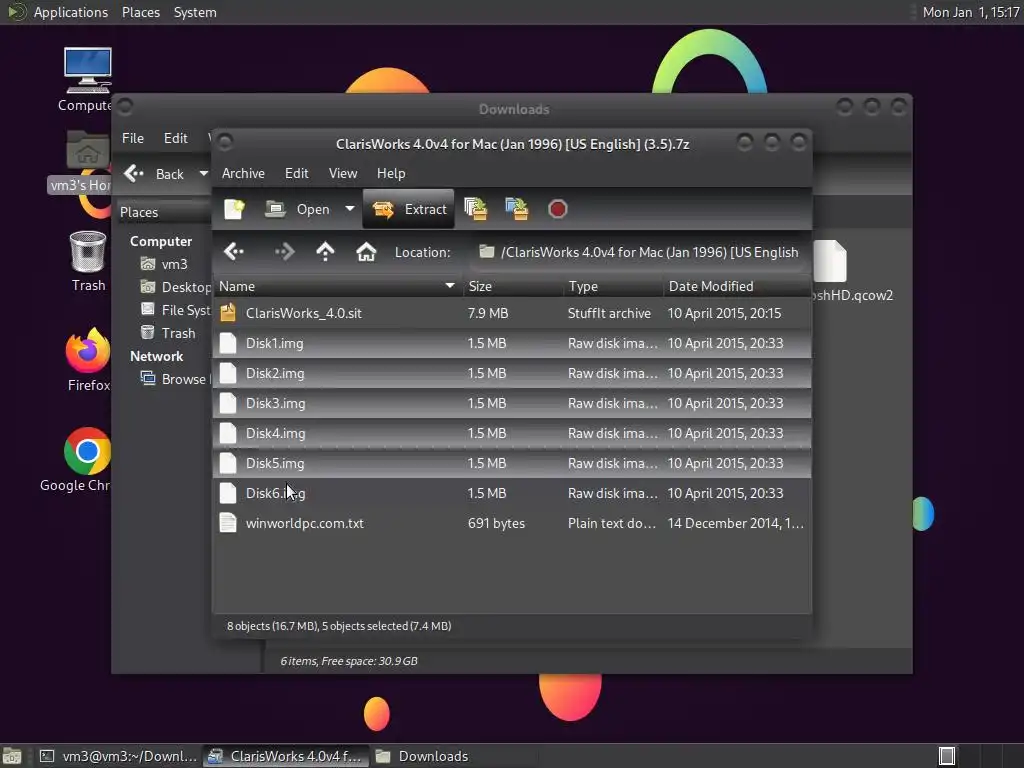
Task: Select Trash in Downloads sidebar
Action: pos(168,333)
